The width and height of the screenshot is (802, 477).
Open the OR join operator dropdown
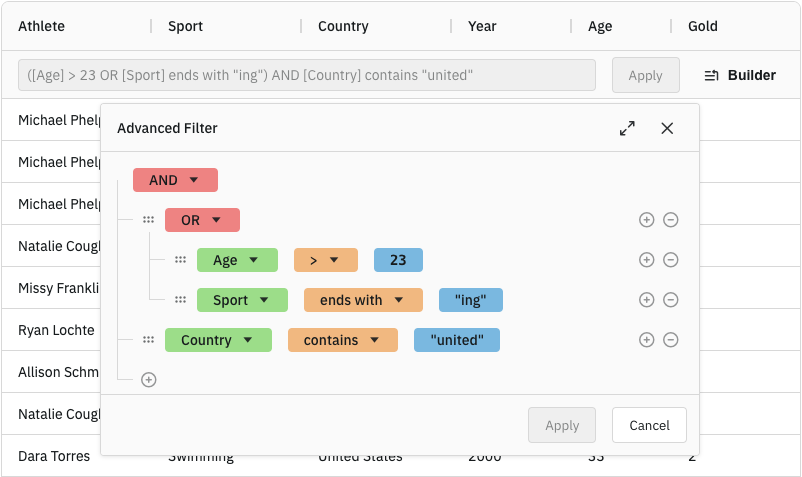202,220
